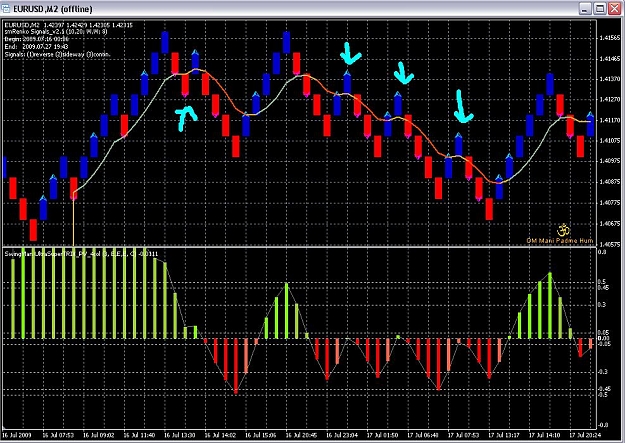
Task: Click the '17 Jul 20:24' time axis label
Action: point(584,435)
